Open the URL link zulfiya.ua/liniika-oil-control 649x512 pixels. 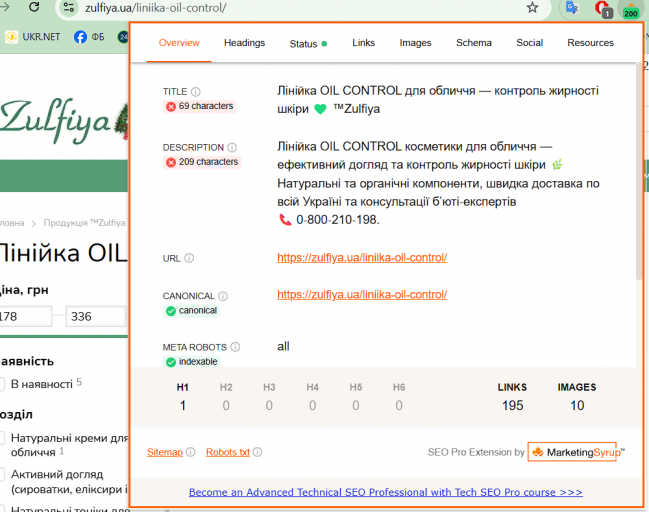coord(362,257)
